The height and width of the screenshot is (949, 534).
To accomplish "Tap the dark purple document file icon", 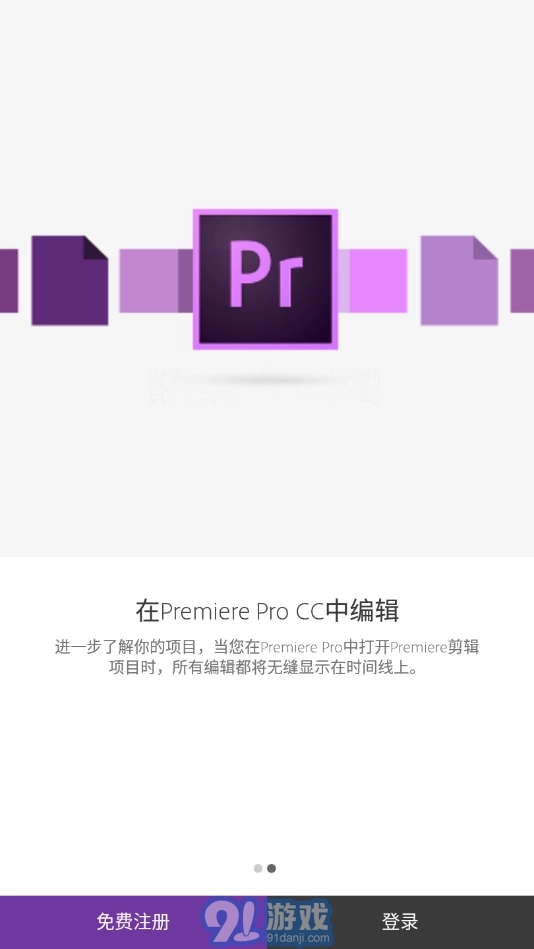I will [x=70, y=280].
